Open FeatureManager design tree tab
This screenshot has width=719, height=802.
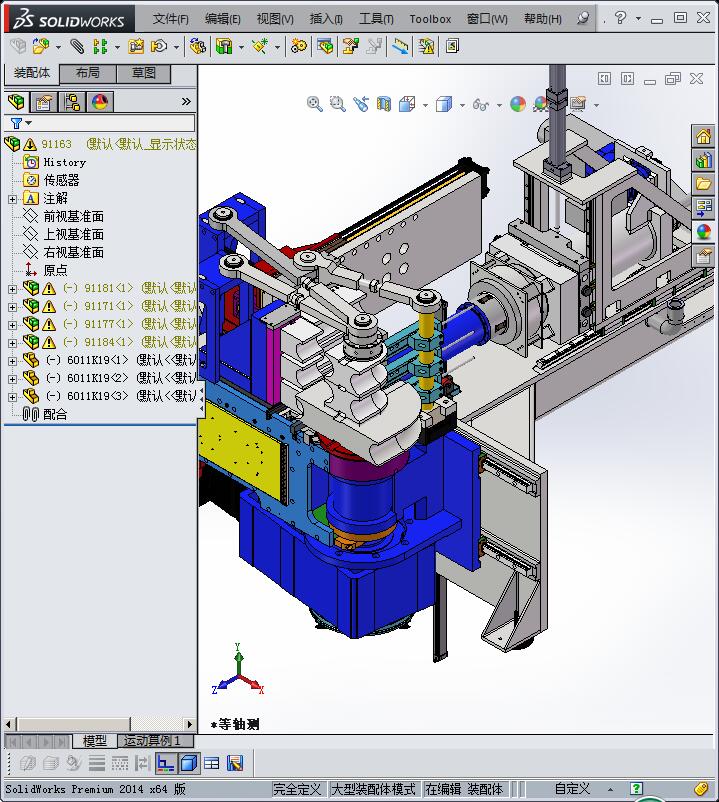pos(16,102)
